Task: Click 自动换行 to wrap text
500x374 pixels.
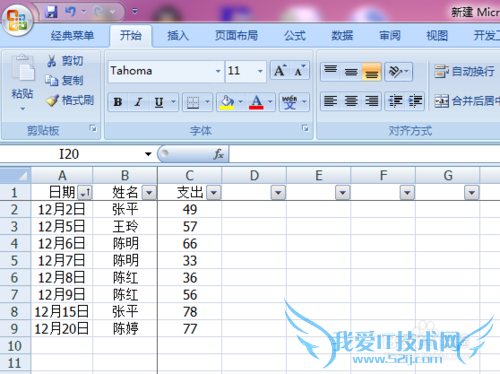Action: coord(465,71)
